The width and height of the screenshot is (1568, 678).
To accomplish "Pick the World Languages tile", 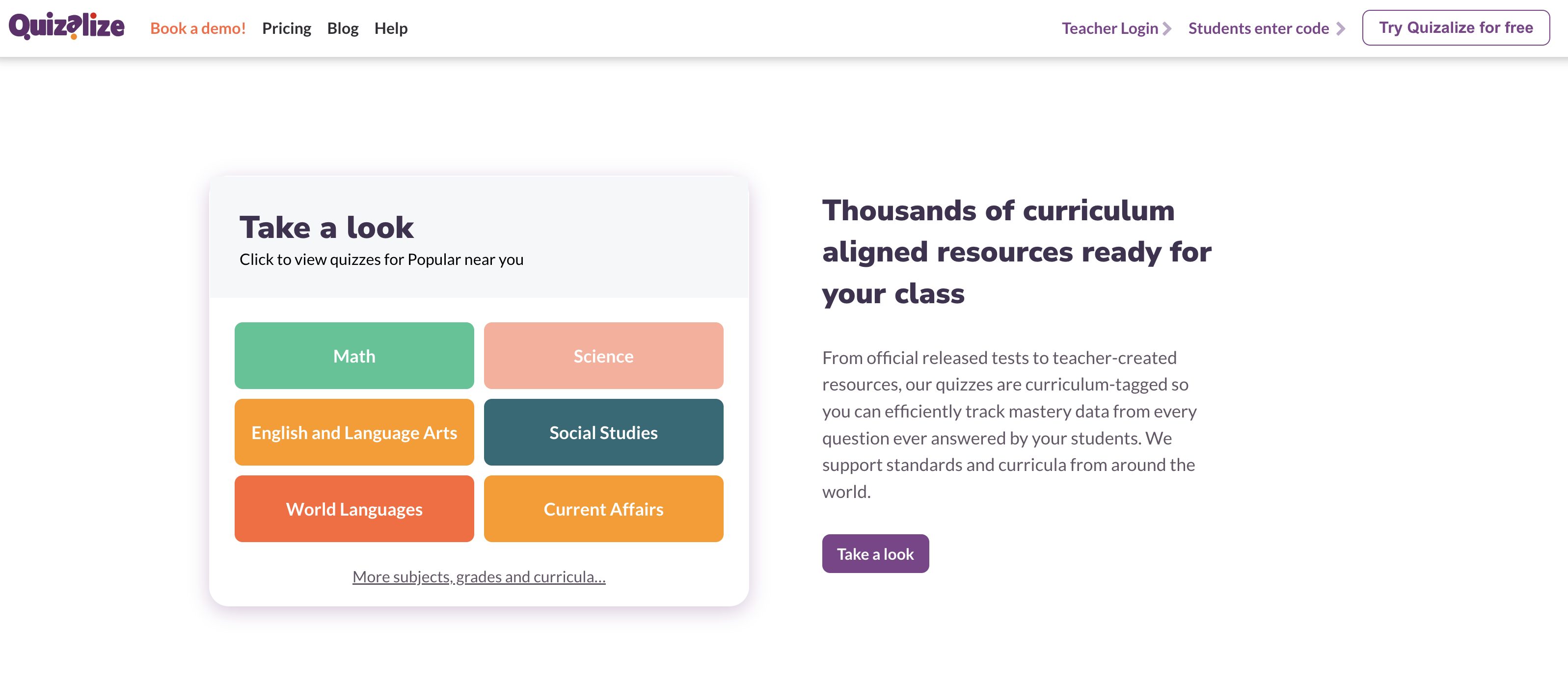I will tap(354, 509).
